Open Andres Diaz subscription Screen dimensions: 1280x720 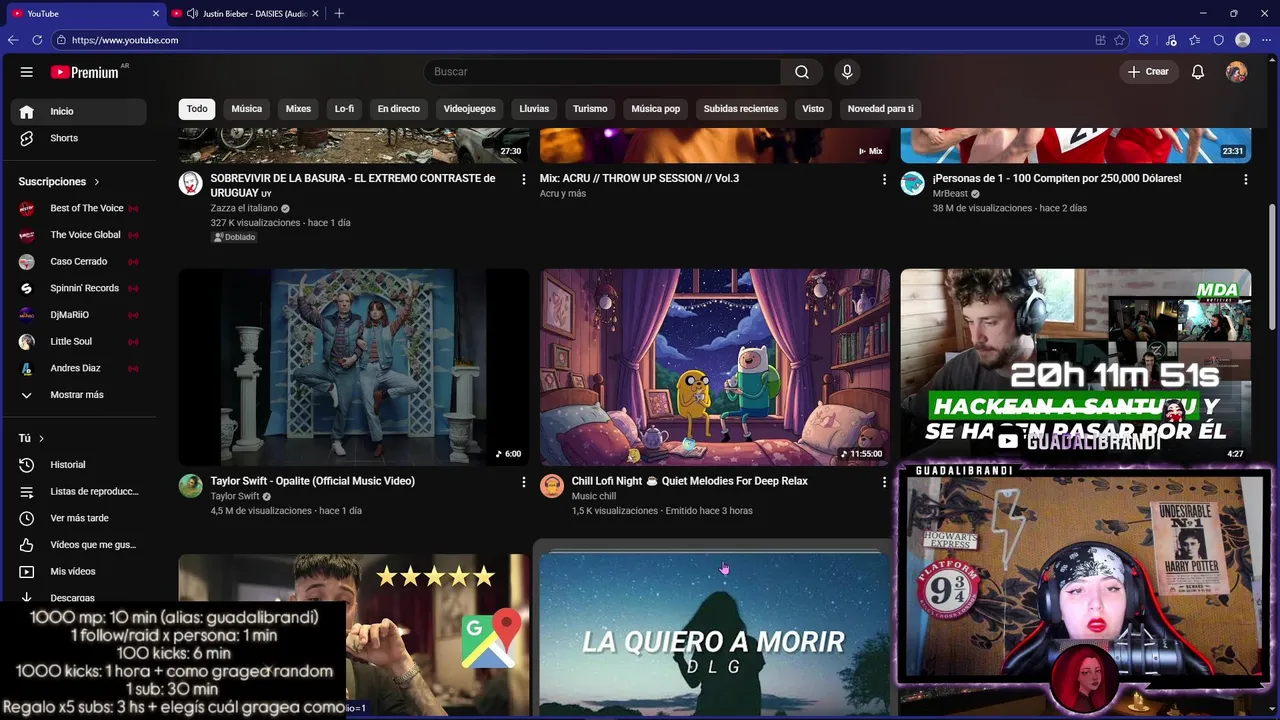pos(78,368)
